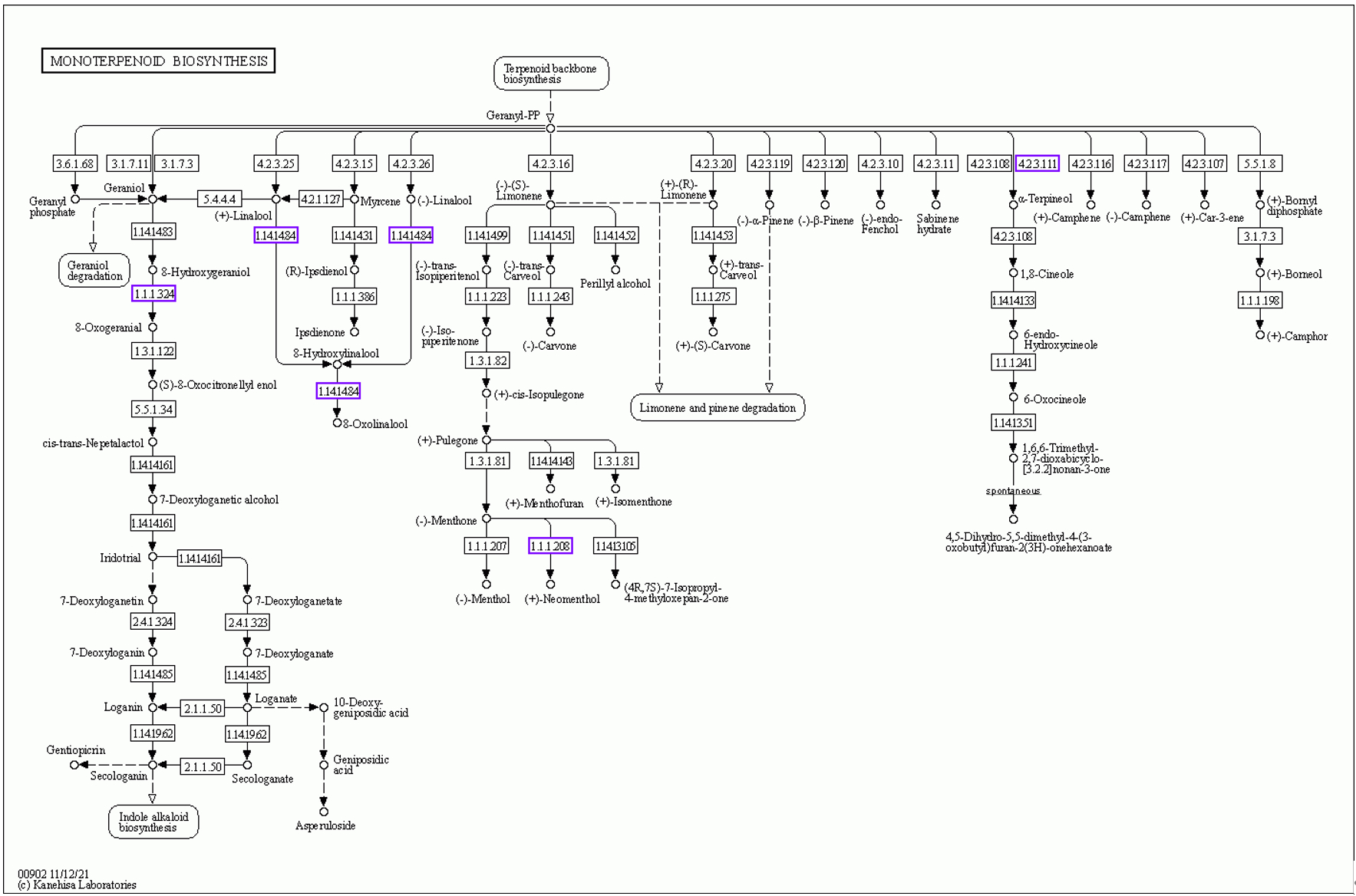Click enzyme box 1.3.1.82

pos(487,361)
